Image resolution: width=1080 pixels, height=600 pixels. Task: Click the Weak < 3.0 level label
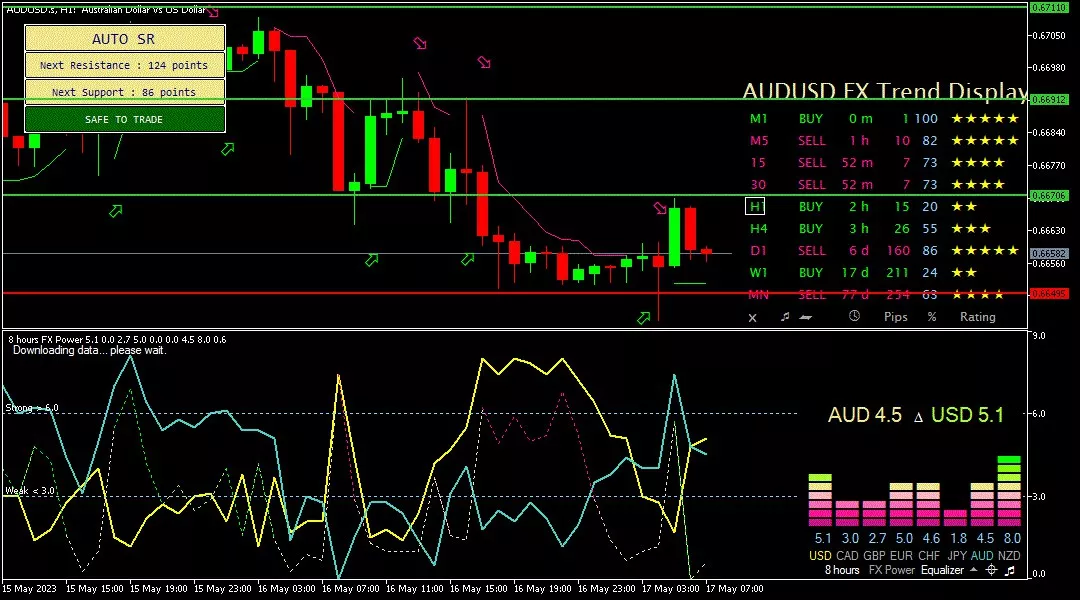tap(30, 490)
